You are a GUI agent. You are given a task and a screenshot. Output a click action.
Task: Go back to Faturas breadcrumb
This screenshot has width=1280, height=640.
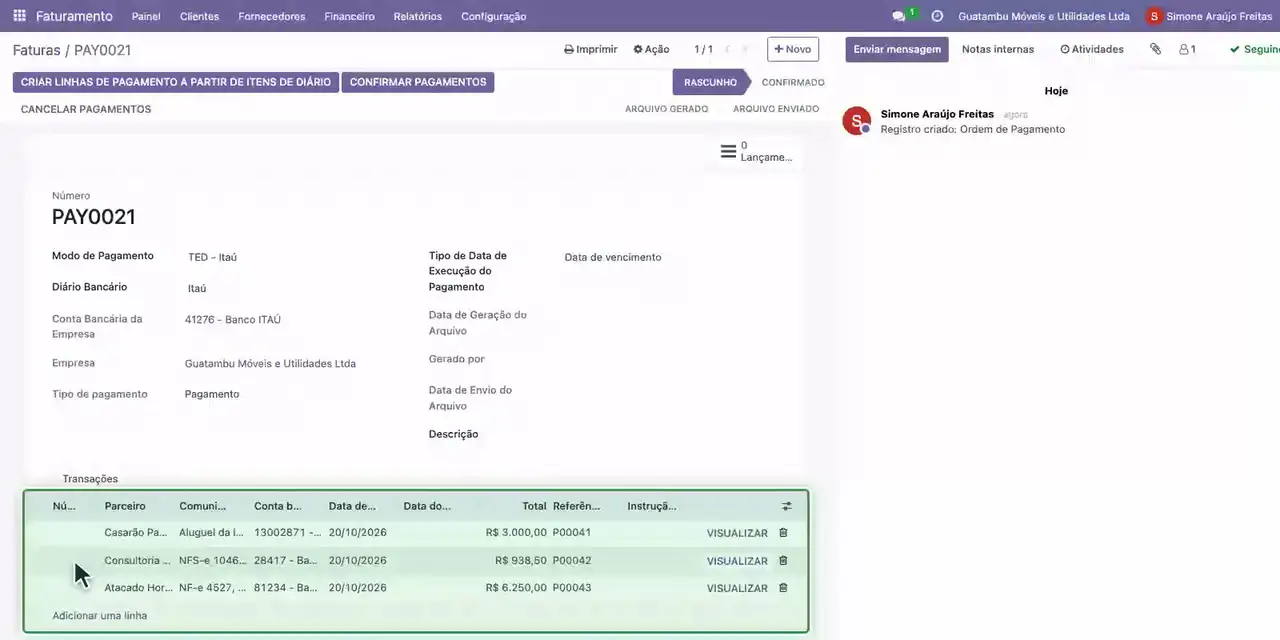pyautogui.click(x=35, y=50)
